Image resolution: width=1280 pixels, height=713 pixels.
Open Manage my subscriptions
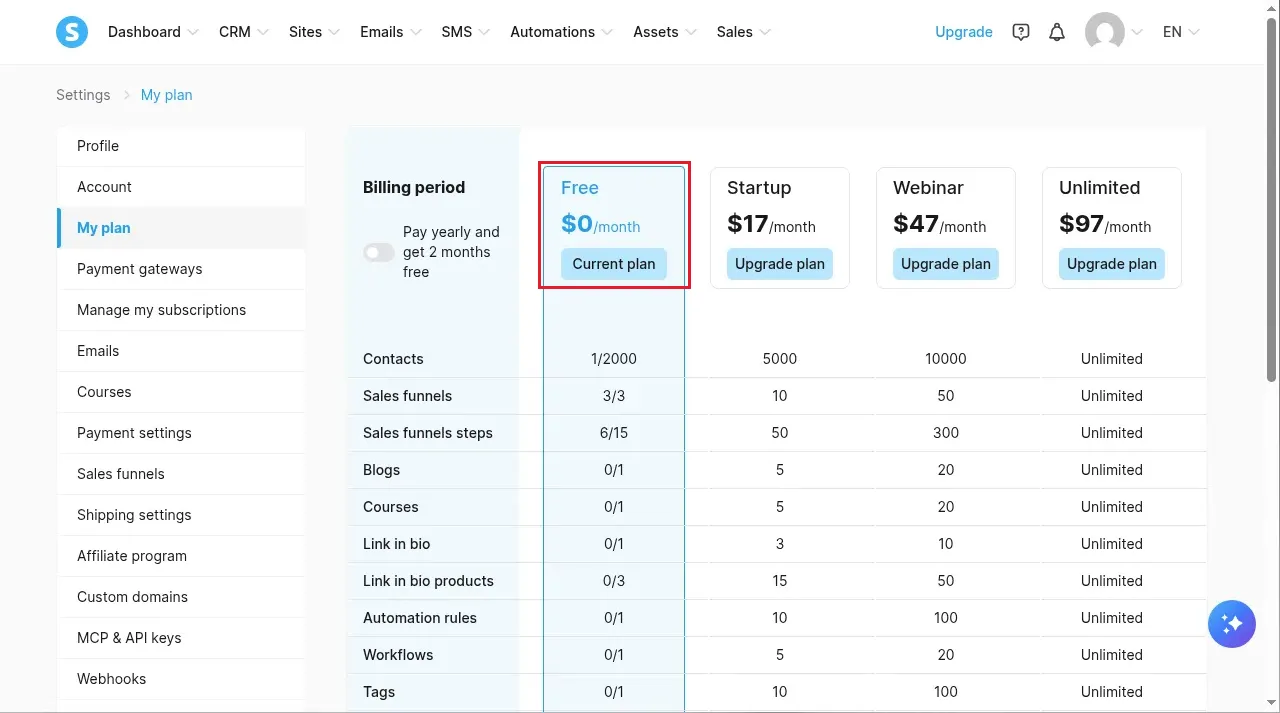click(181, 310)
